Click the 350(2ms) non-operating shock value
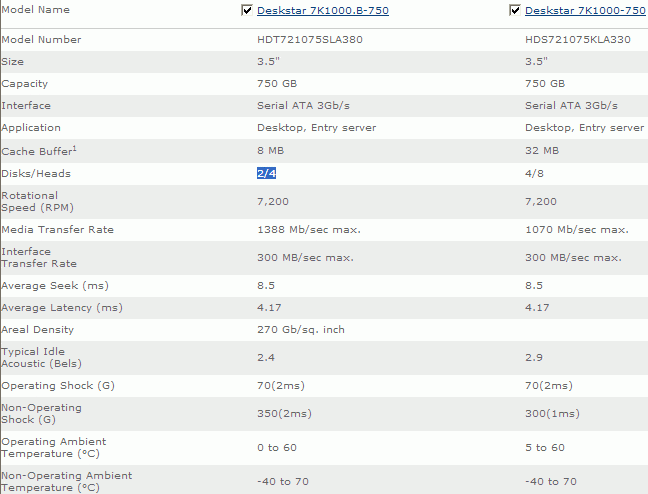Viewport: 648px width, 494px height. [286, 414]
